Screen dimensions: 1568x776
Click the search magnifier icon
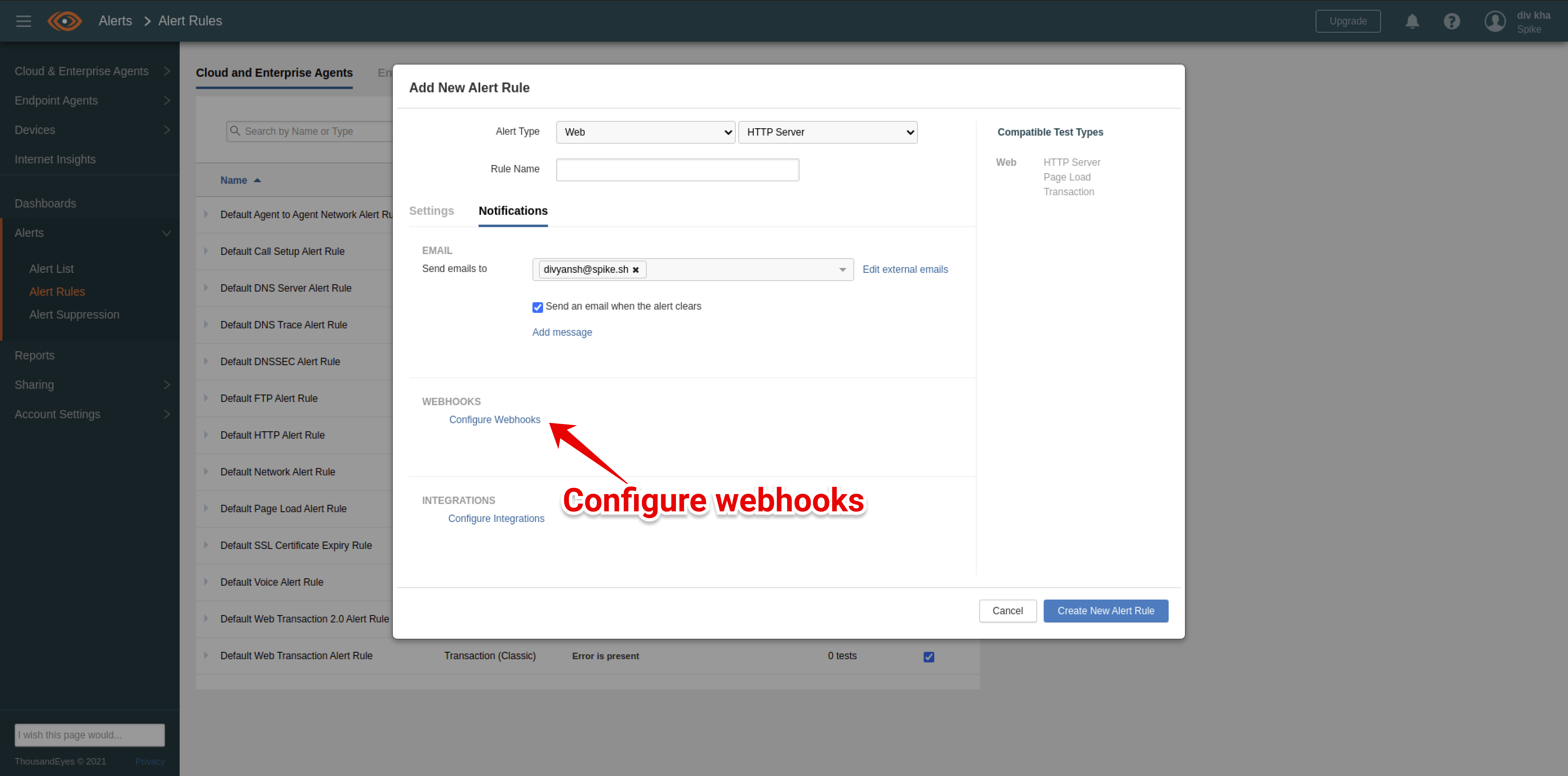[235, 131]
